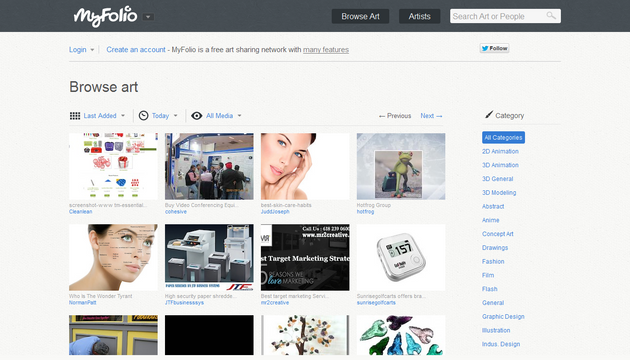The width and height of the screenshot is (630, 360).
Task: Select the 2D Animation category
Action: tap(500, 151)
